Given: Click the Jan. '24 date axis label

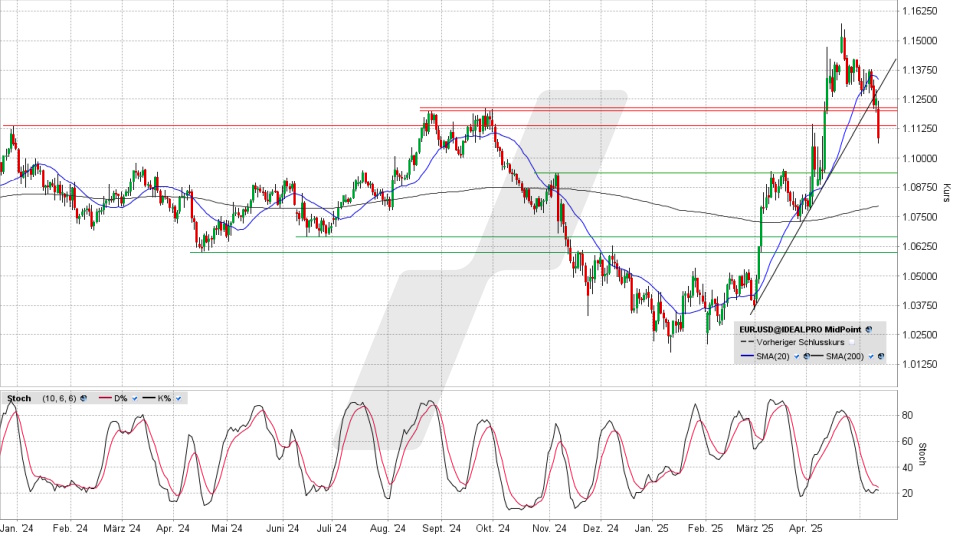Looking at the screenshot, I should coord(17,528).
